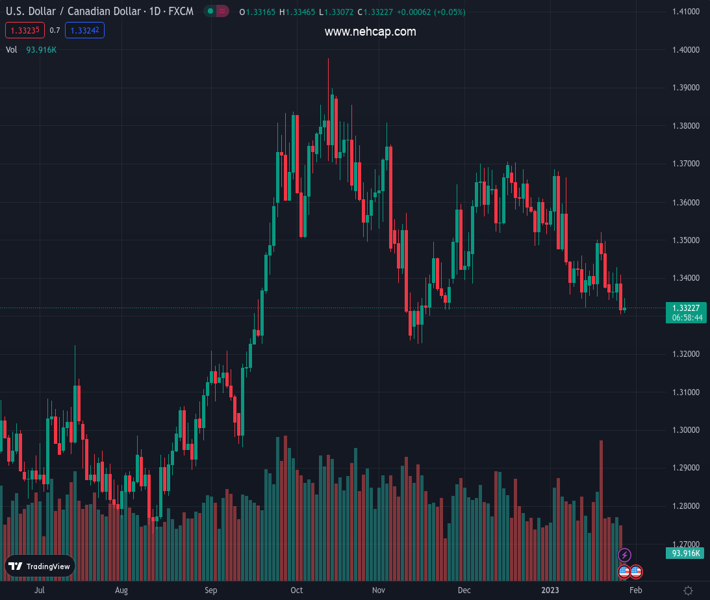Viewport: 710px width, 600px height.
Task: Click the www.nehcap.com watermark link
Action: pos(370,32)
